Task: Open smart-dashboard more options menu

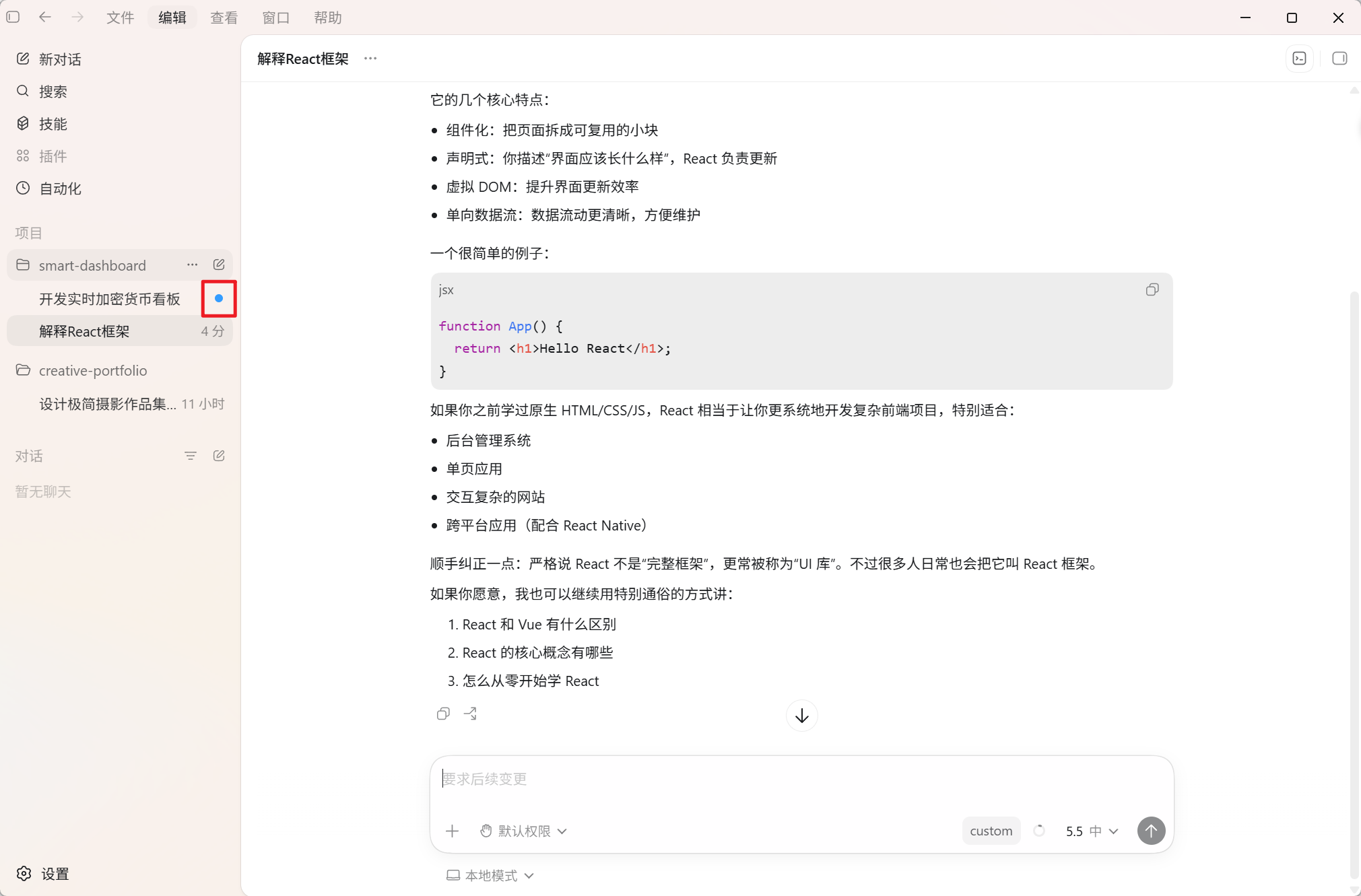Action: point(193,265)
